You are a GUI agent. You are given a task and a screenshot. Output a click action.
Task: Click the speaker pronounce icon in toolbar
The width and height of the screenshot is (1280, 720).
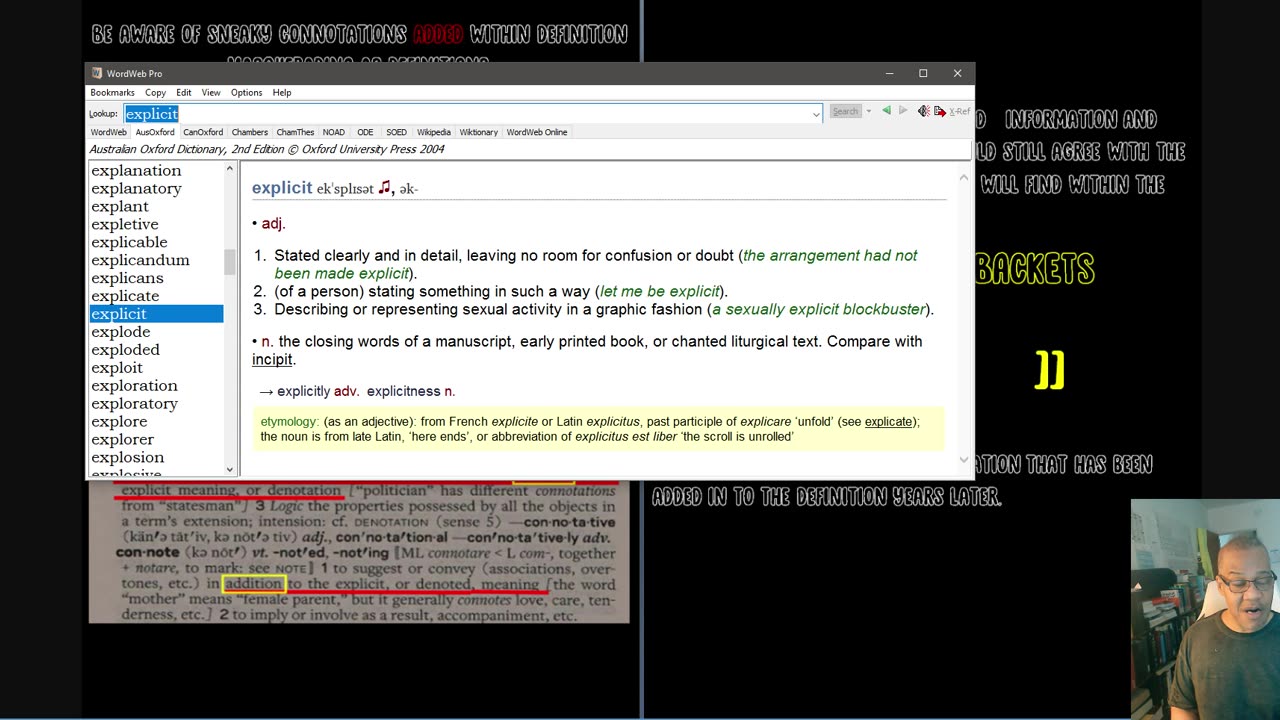coord(923,111)
